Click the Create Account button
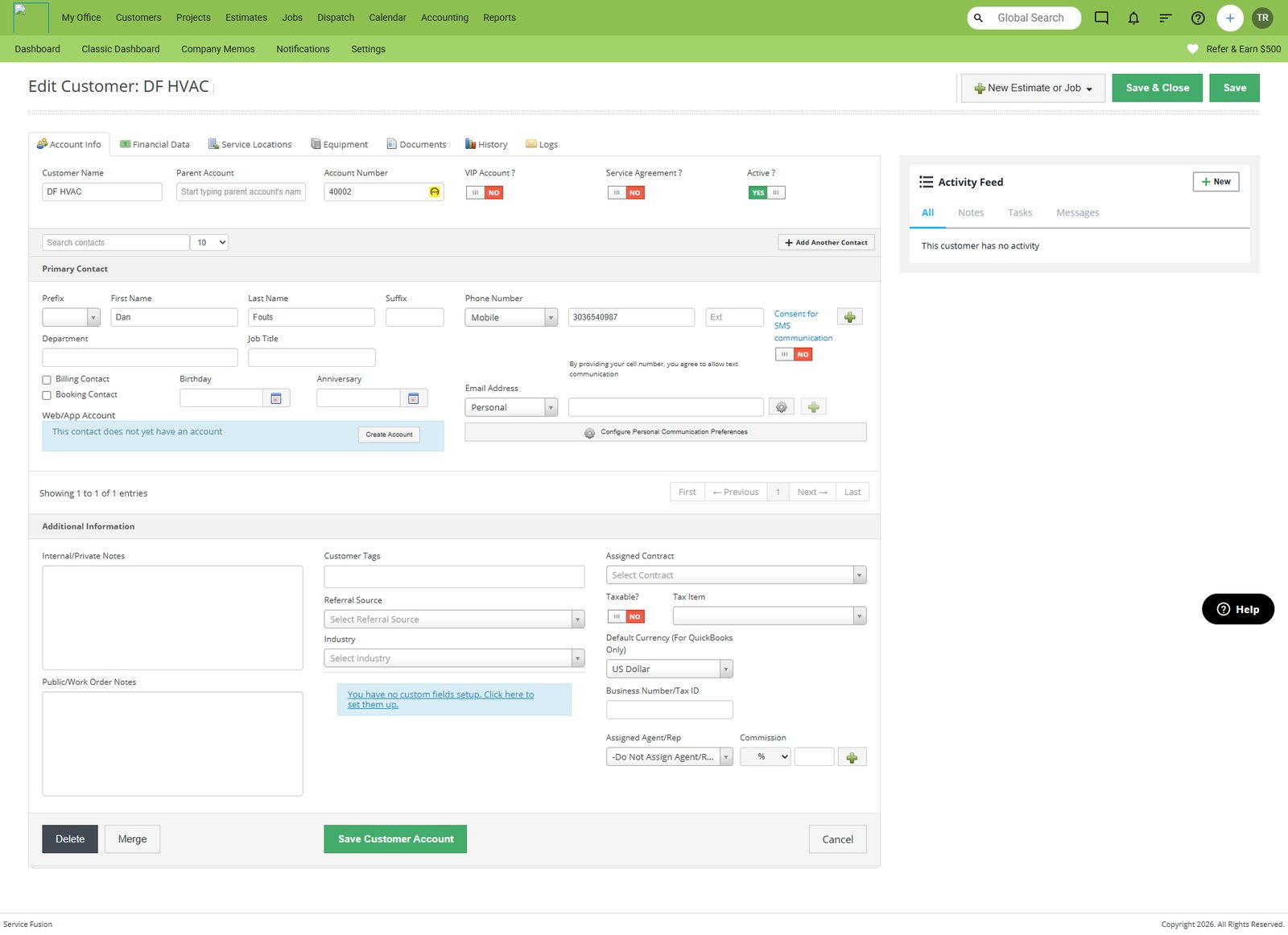 pos(389,435)
